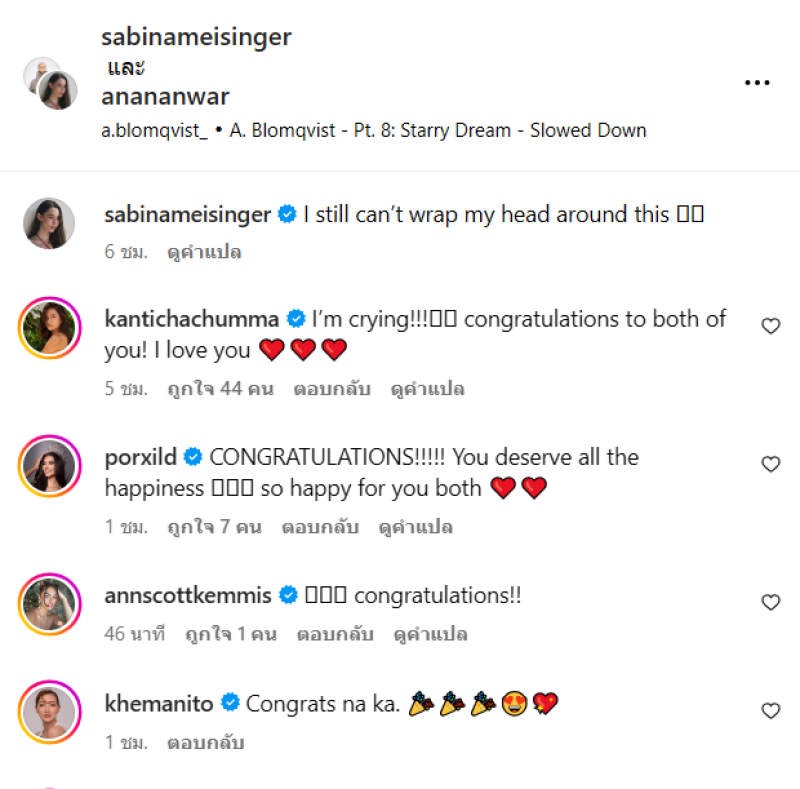
Task: Open sabinameisinger's profile picture in caption
Action: [49, 222]
